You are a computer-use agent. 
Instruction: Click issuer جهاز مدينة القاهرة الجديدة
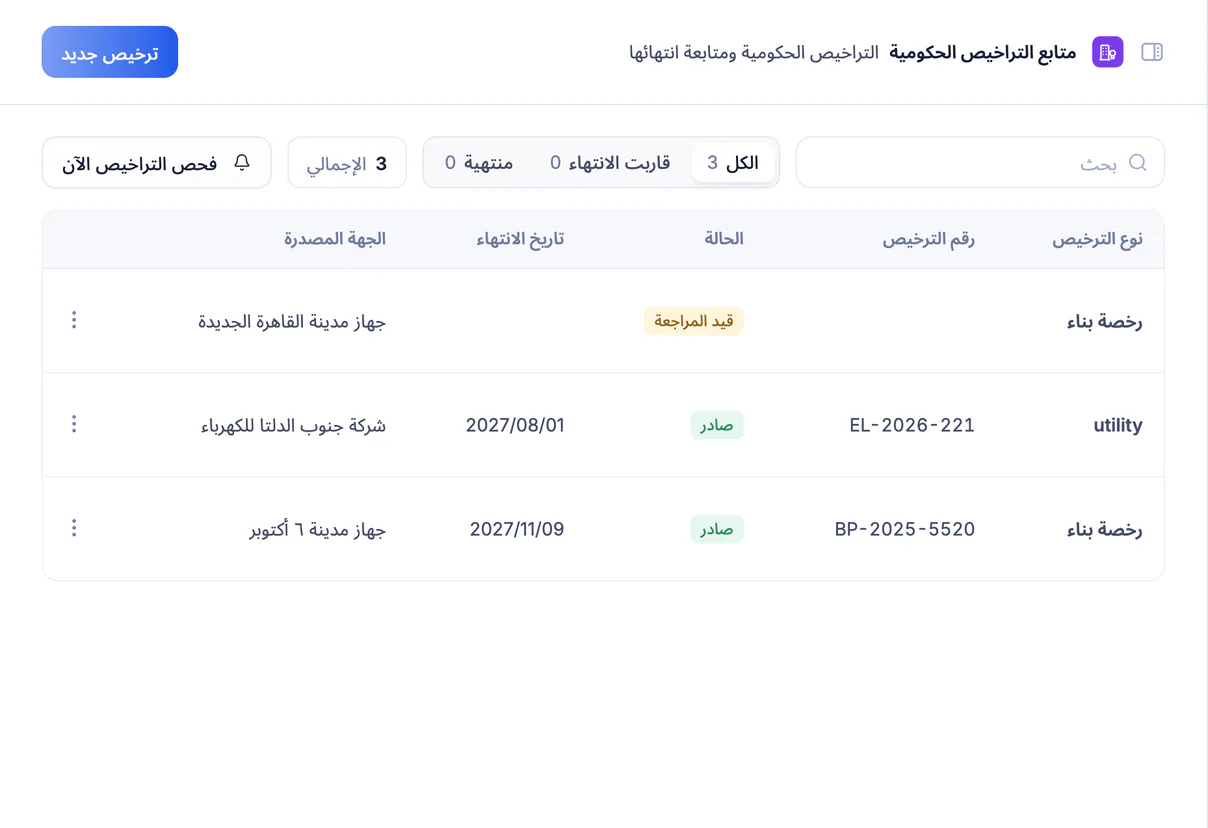(x=292, y=322)
